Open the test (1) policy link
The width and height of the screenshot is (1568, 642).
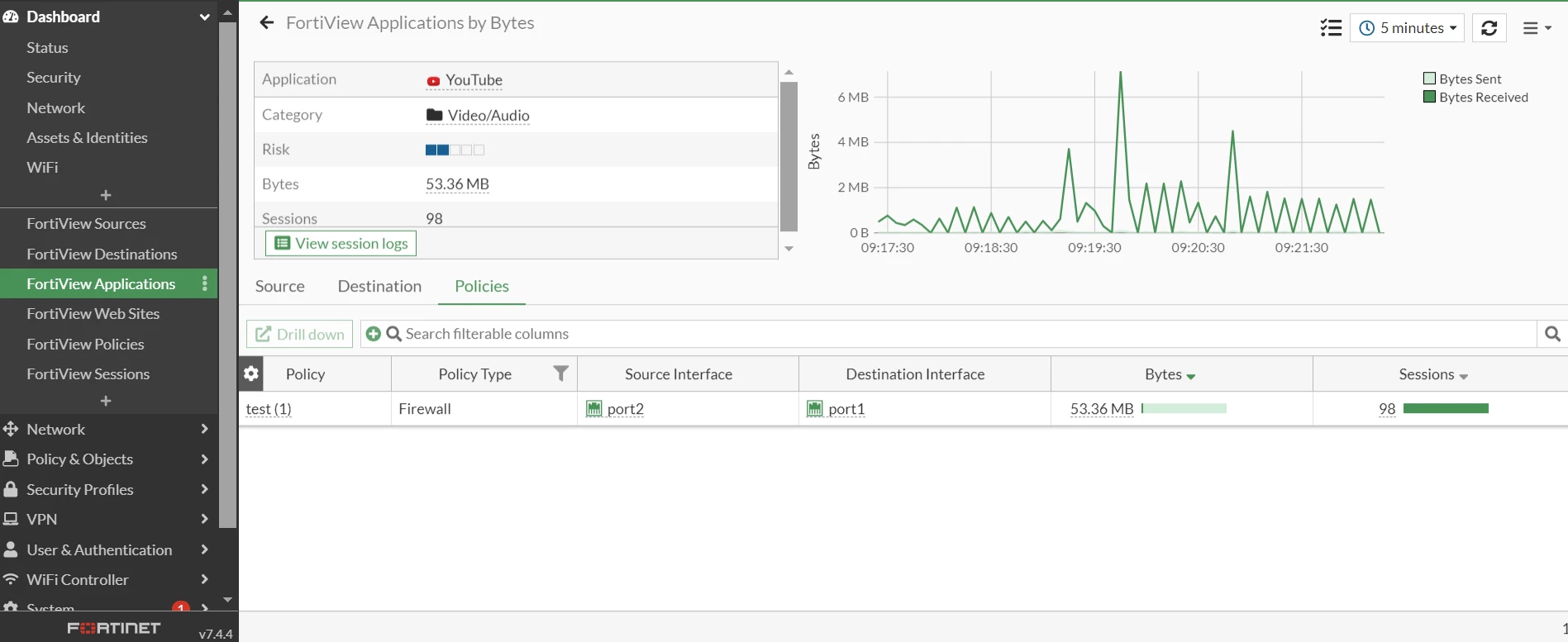pyautogui.click(x=269, y=408)
